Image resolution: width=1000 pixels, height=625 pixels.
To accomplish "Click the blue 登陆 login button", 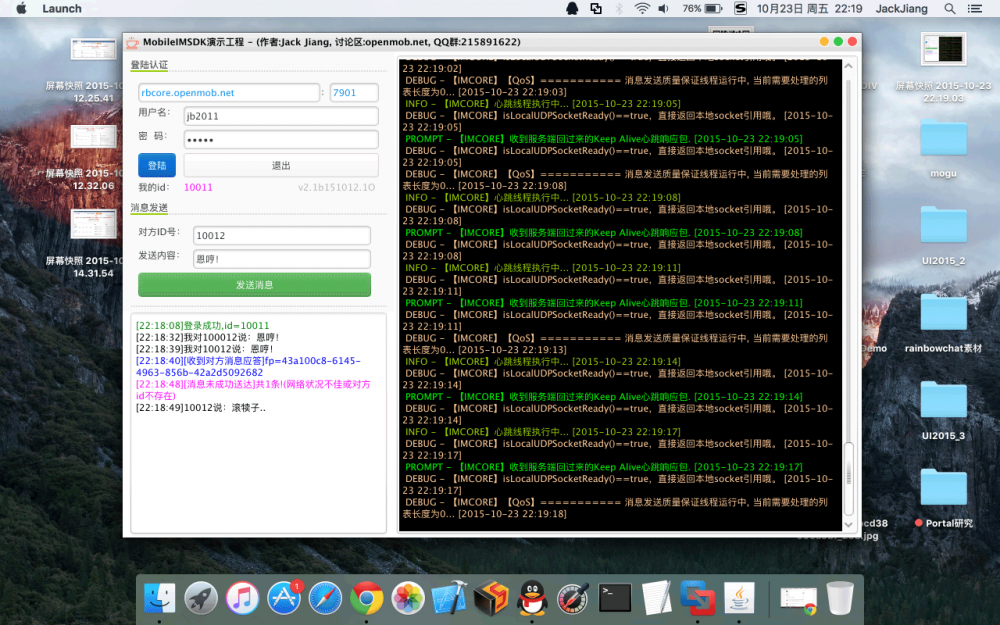I will pyautogui.click(x=157, y=166).
